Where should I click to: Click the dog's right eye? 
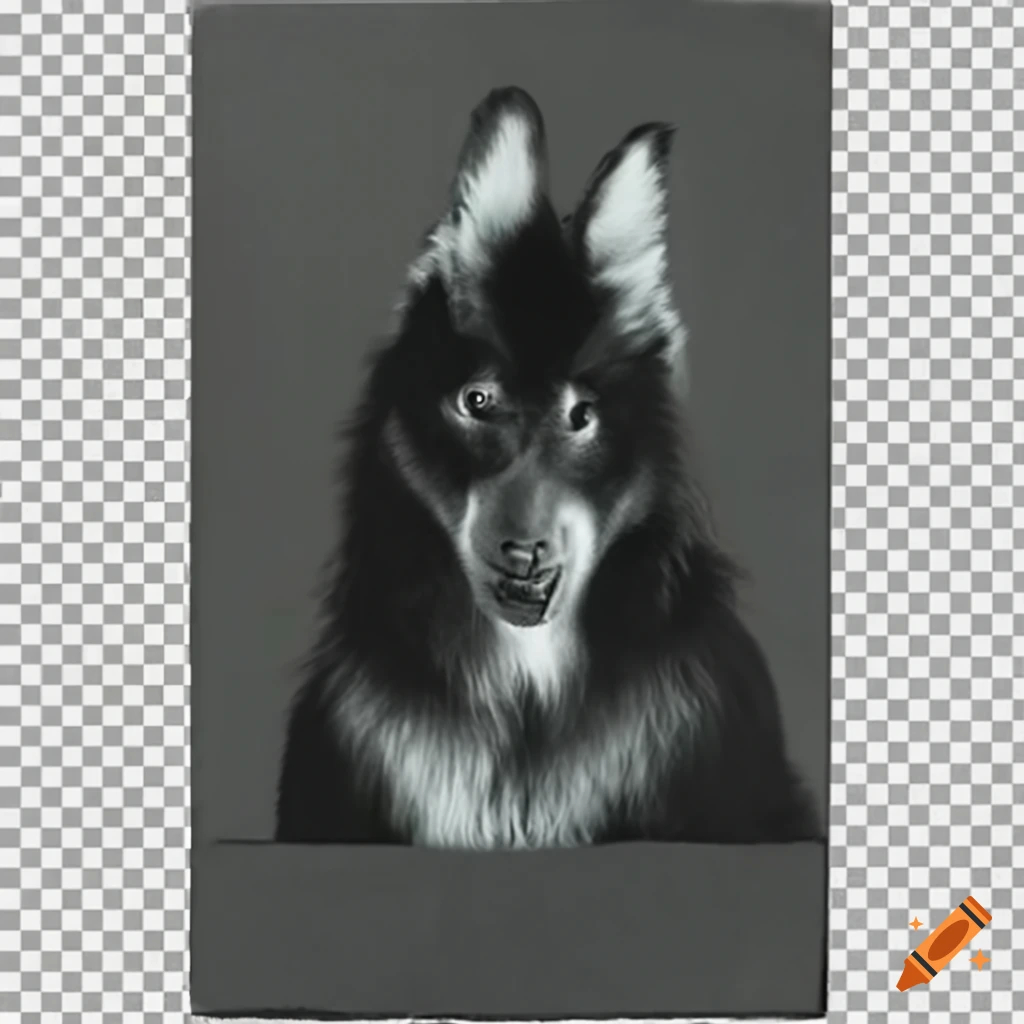point(581,414)
